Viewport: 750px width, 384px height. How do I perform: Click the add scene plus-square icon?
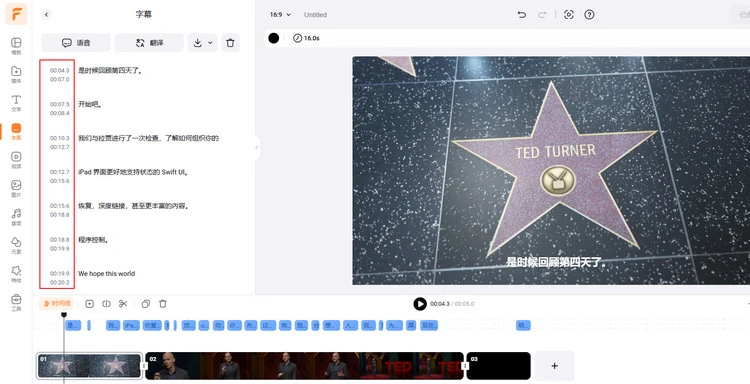pyautogui.click(x=89, y=304)
